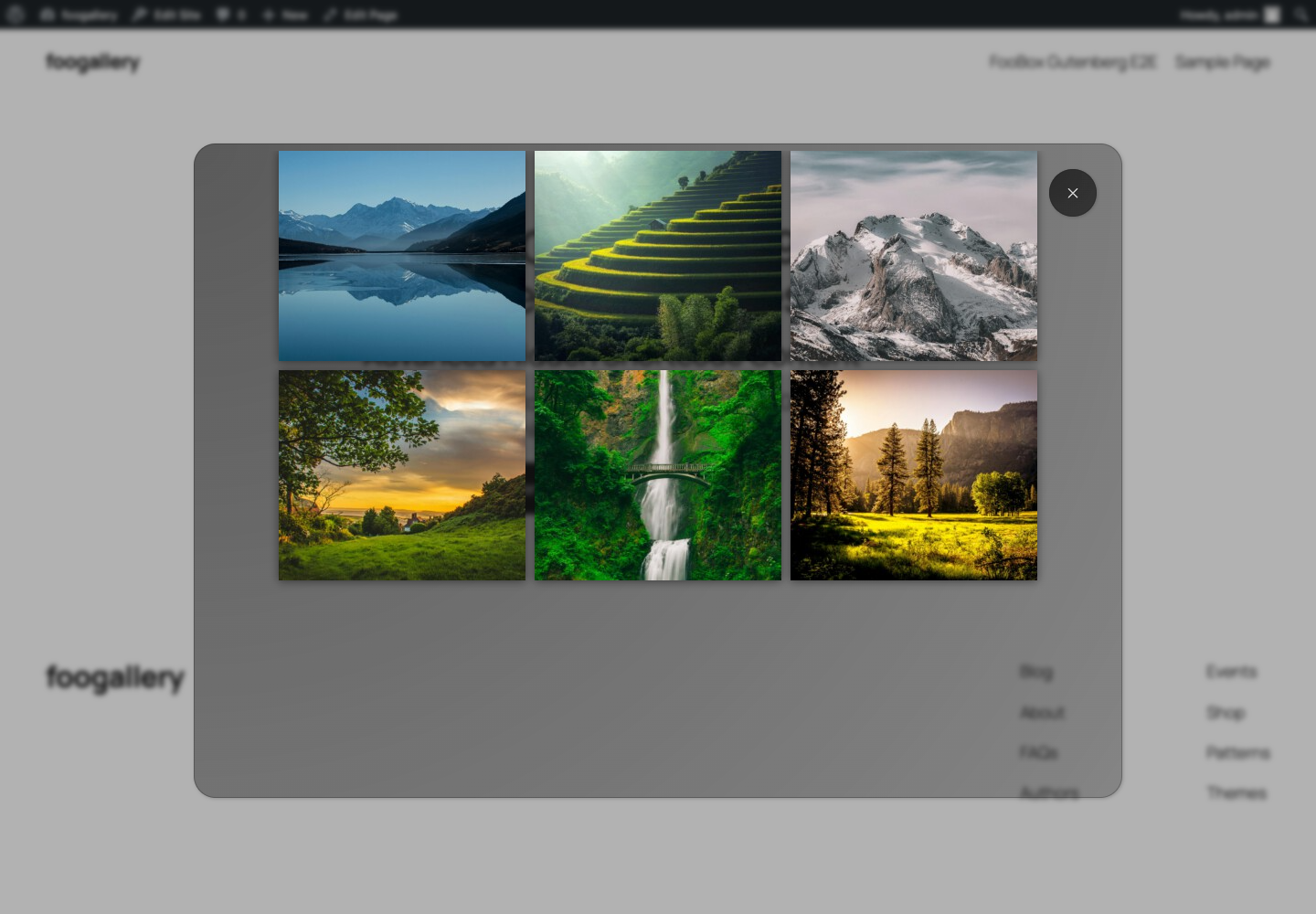Open the foogallery site menu in admin bar
Screen dimensions: 1316x914
point(79,15)
